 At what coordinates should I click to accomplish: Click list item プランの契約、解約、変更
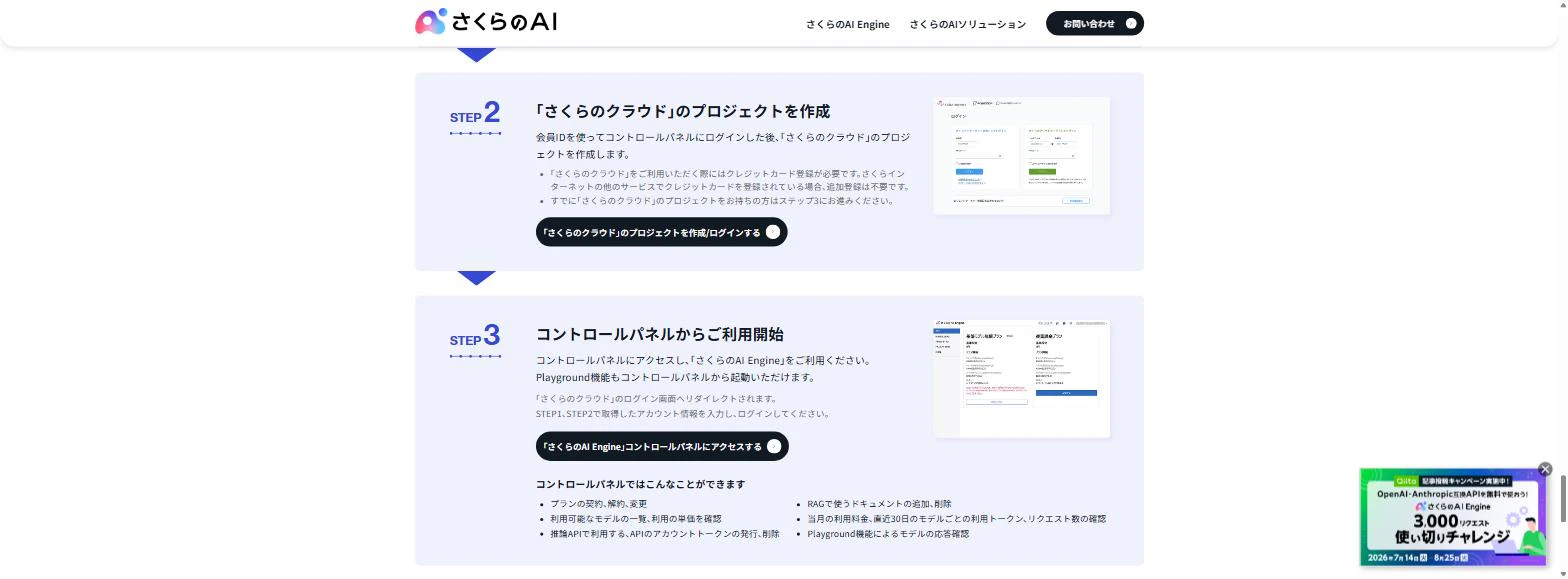(x=598, y=504)
